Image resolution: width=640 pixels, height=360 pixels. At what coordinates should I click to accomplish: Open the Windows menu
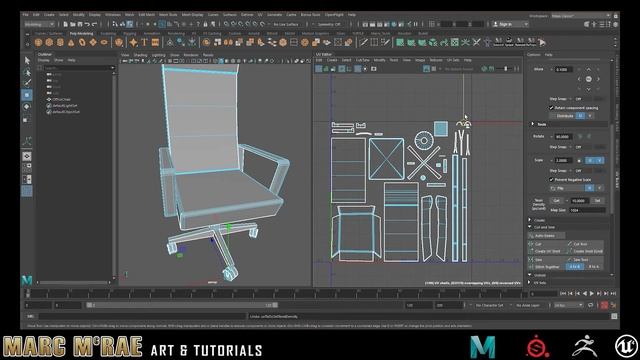pos(113,15)
